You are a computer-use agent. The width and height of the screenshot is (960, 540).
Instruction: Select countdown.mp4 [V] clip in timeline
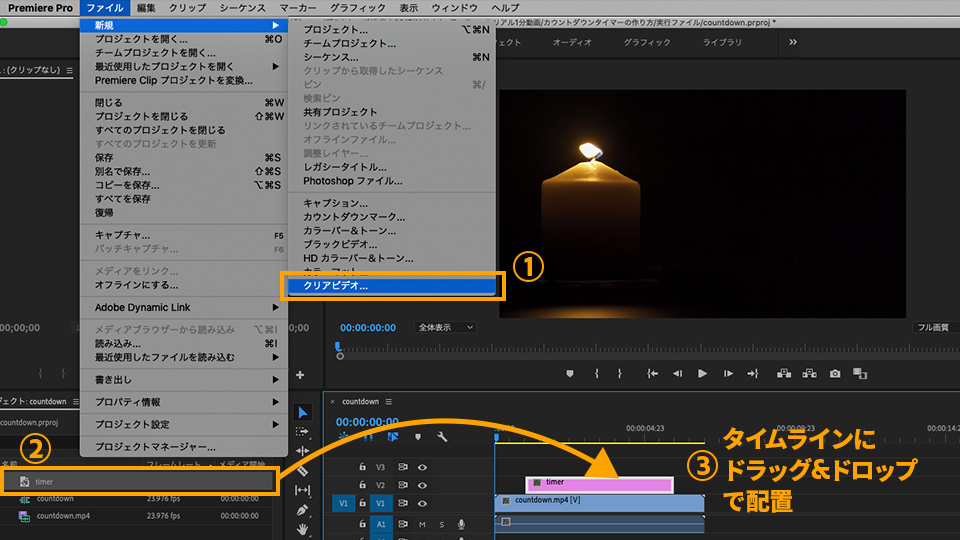(x=599, y=503)
